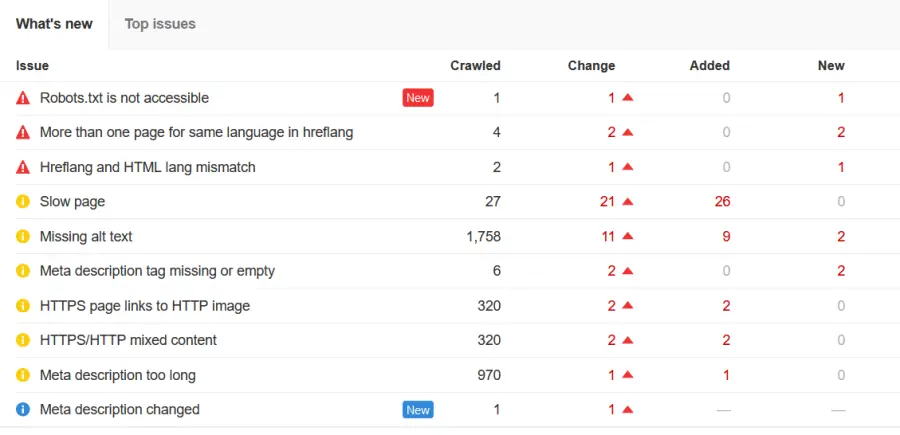900x435 pixels.
Task: Click error icon next to Hreflang and HTML lang mismatch
Action: [x=23, y=167]
